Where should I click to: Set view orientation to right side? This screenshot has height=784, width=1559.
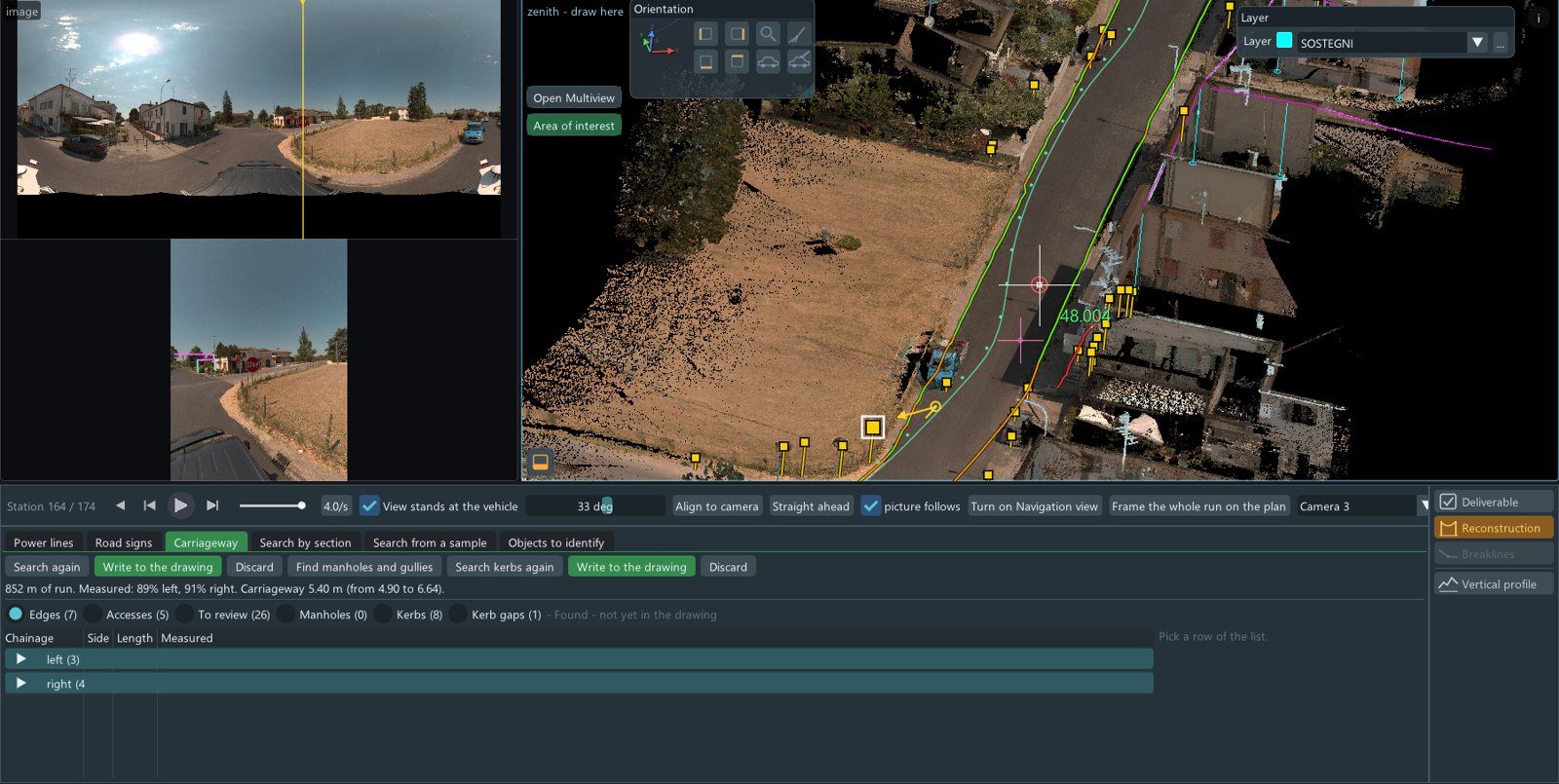(x=738, y=34)
